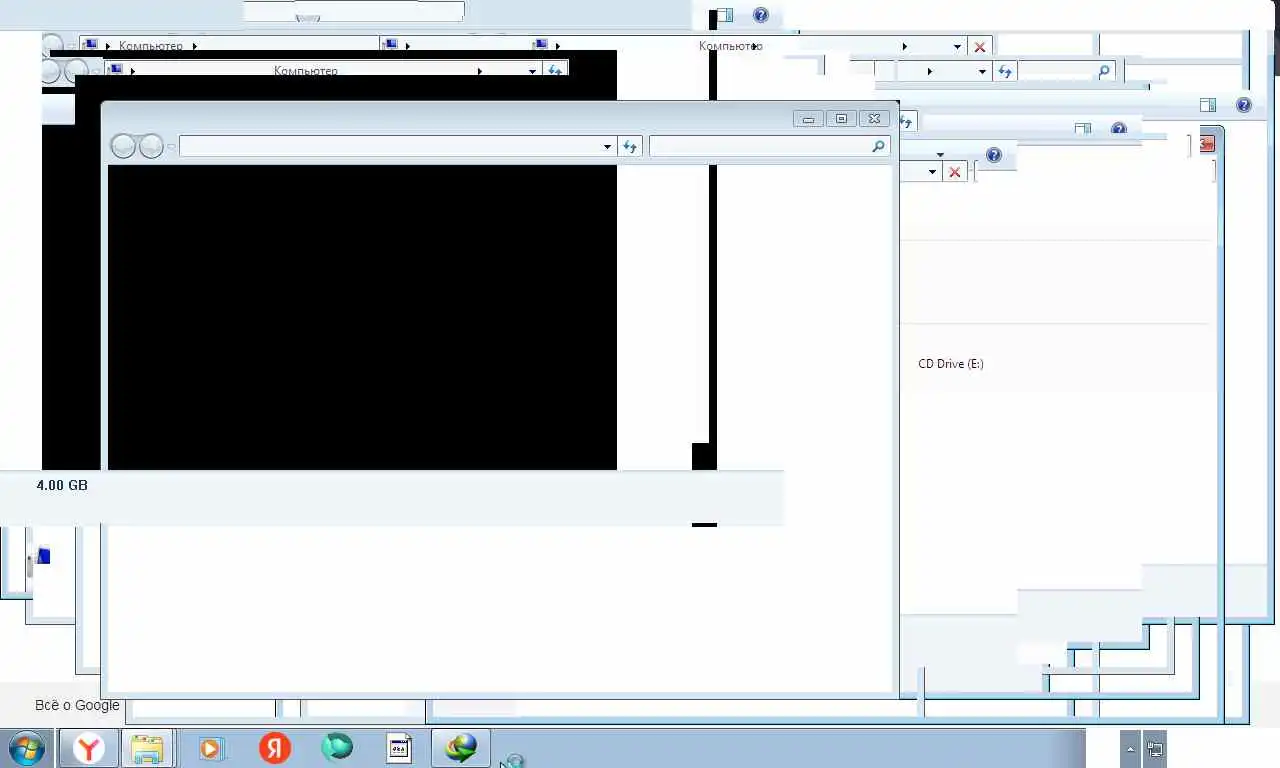The height and width of the screenshot is (768, 1280).
Task: Click the help icon at the far right edge
Action: tap(1244, 105)
